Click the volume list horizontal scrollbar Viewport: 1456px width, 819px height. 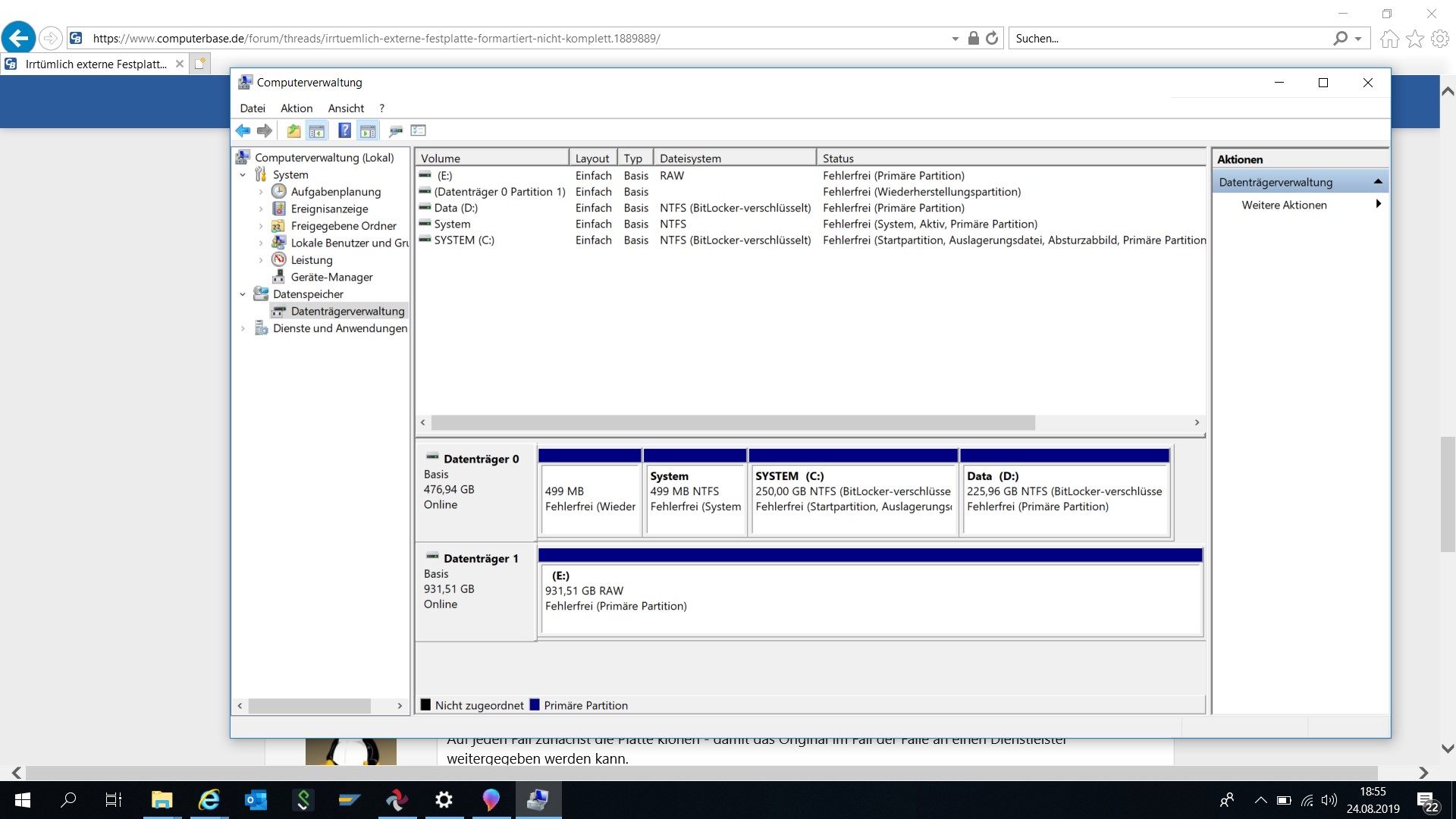point(733,422)
